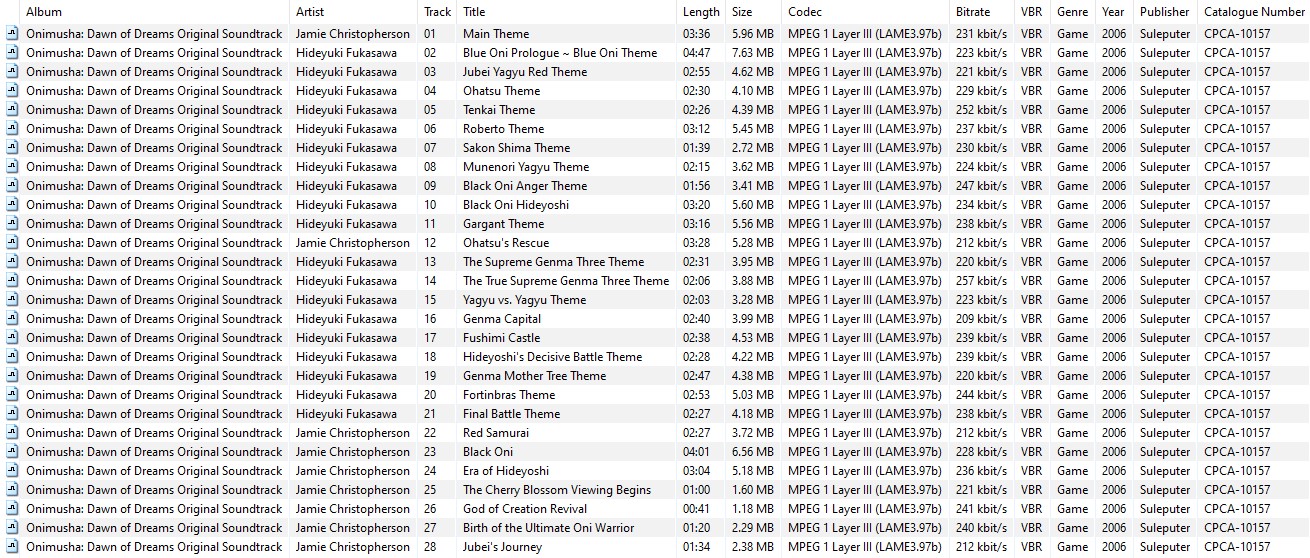The height and width of the screenshot is (558, 1310).
Task: Click artist Jamie Christopherson on the Ohatsu's Rescue row
Action: pos(353,243)
